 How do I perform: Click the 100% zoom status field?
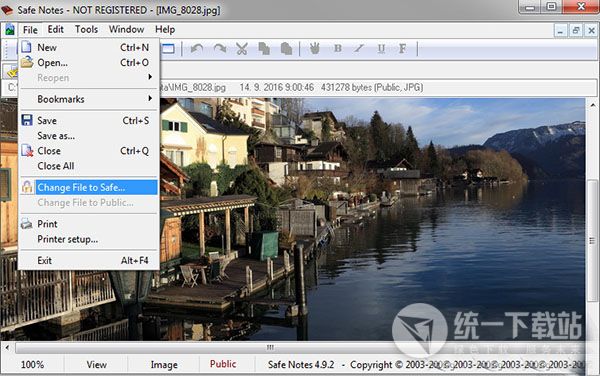[x=32, y=365]
